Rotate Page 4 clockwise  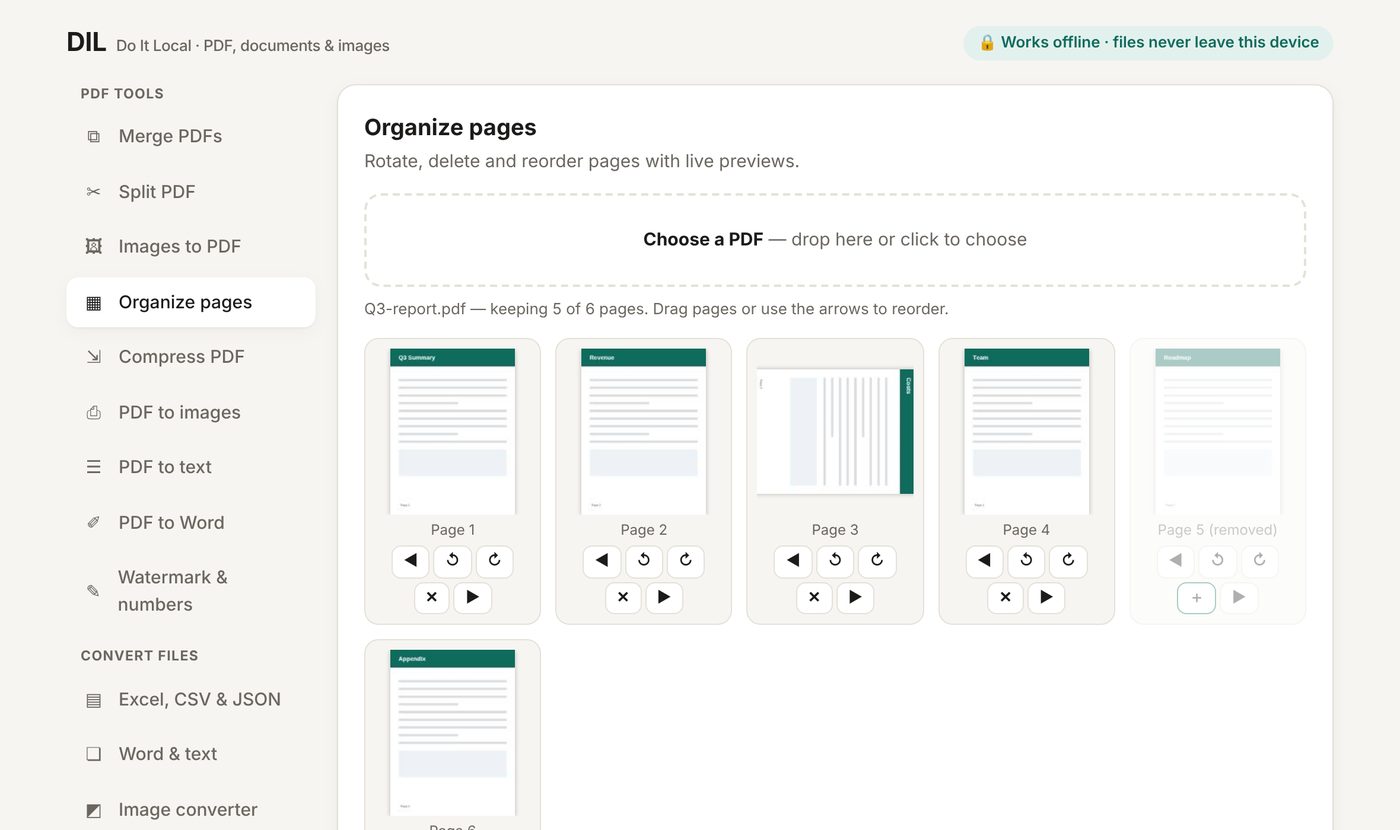pyautogui.click(x=1068, y=561)
